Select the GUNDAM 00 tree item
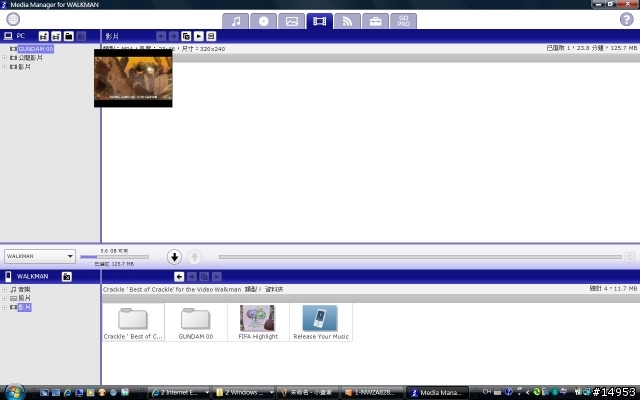 point(36,49)
